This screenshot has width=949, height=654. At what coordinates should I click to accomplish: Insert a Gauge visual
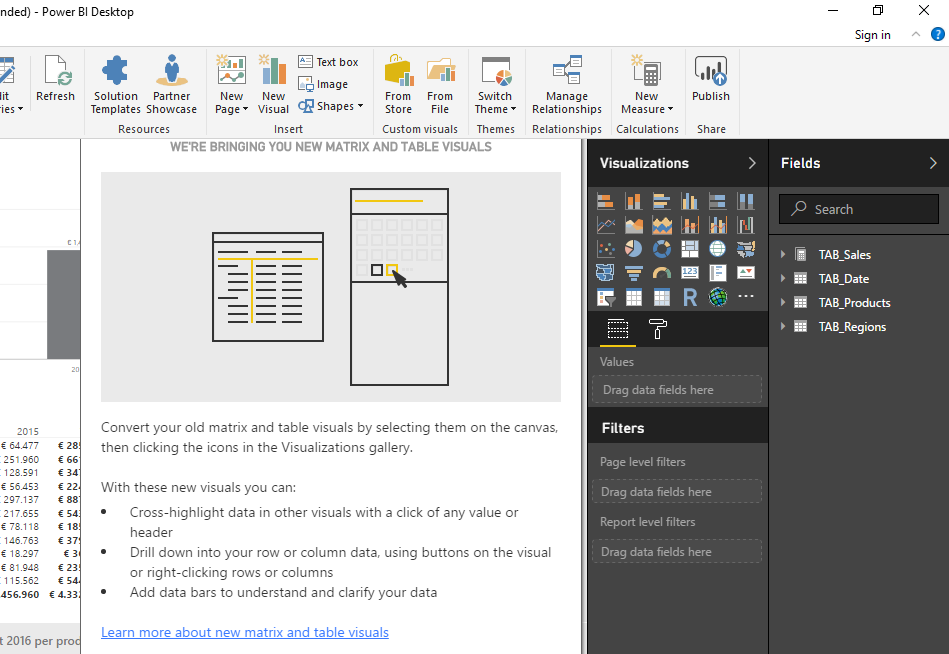tap(662, 273)
